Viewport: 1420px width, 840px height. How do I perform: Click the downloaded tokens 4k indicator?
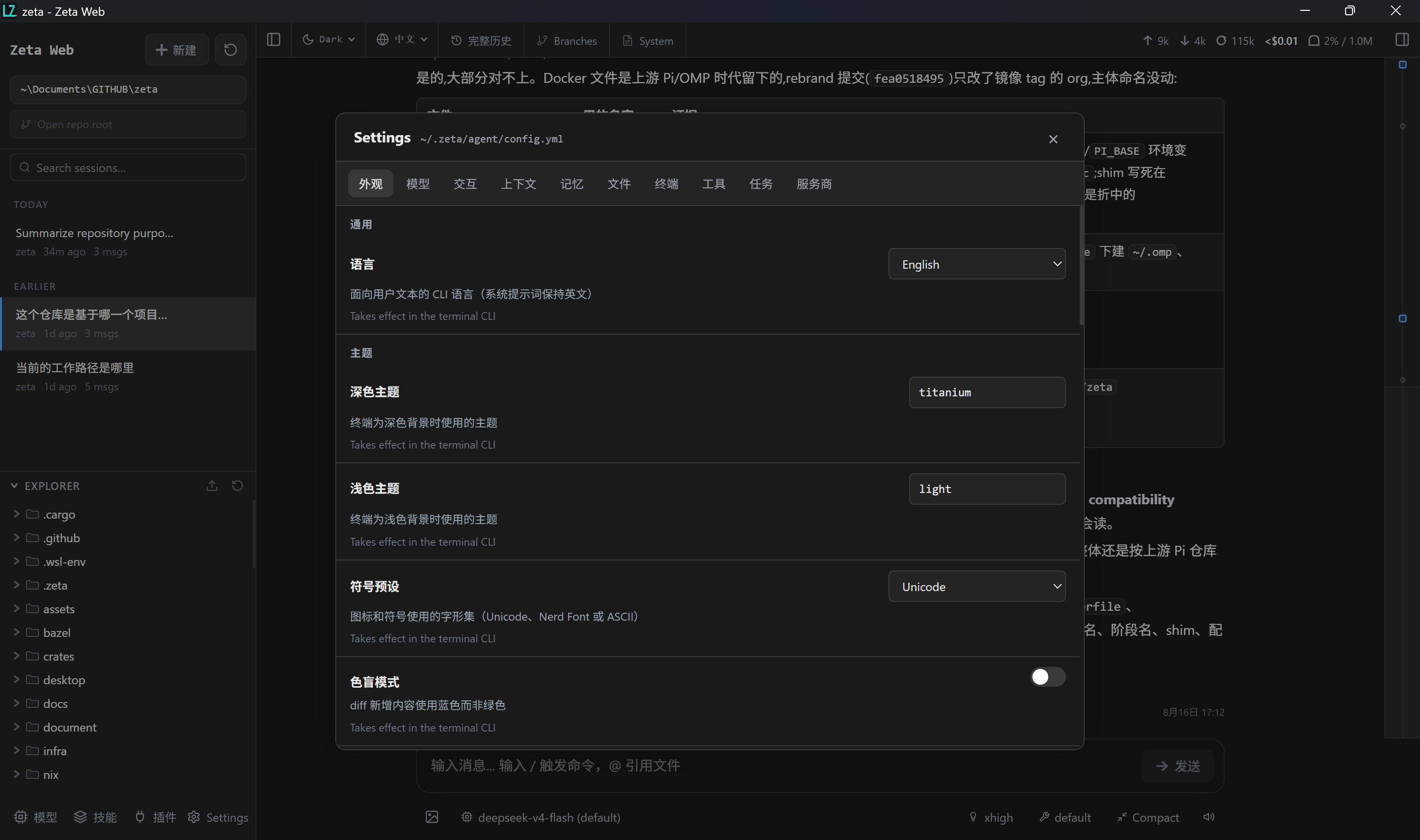tap(1193, 40)
